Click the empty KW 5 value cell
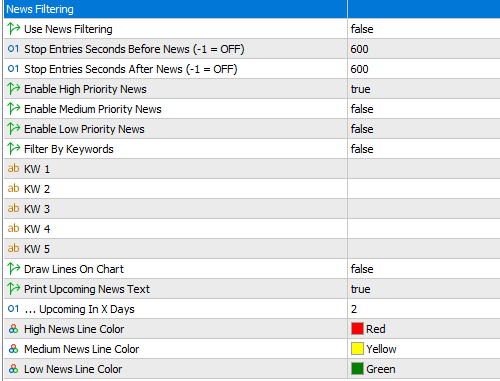 pyautogui.click(x=424, y=249)
